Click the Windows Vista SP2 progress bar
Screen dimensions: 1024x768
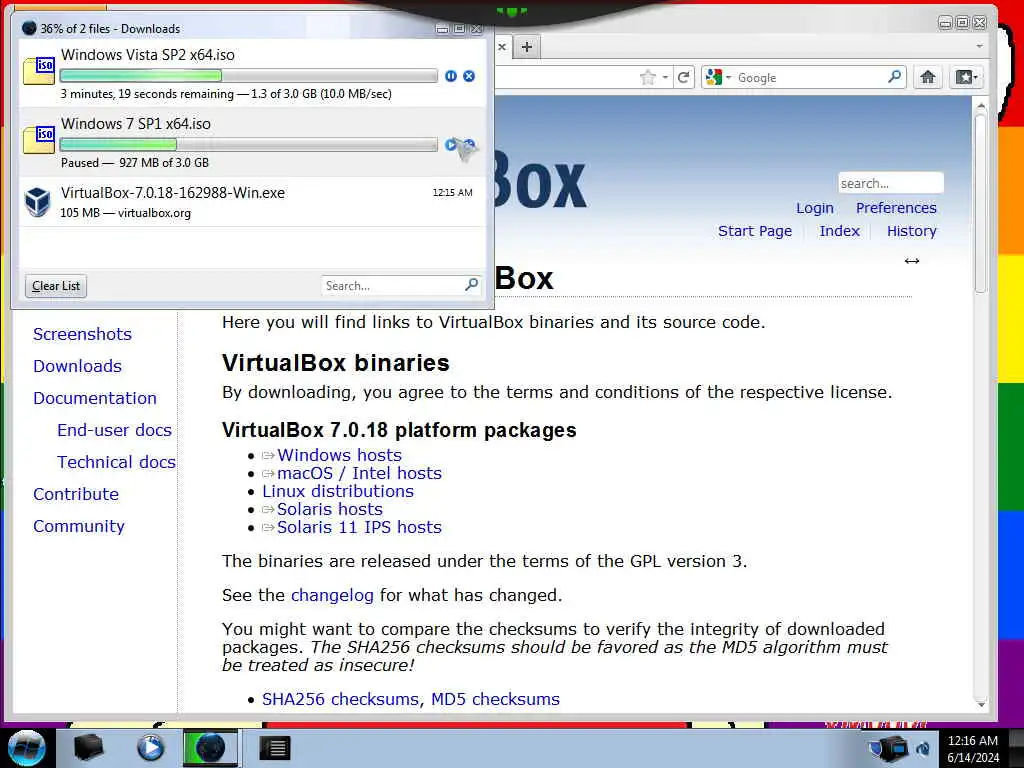coord(249,76)
